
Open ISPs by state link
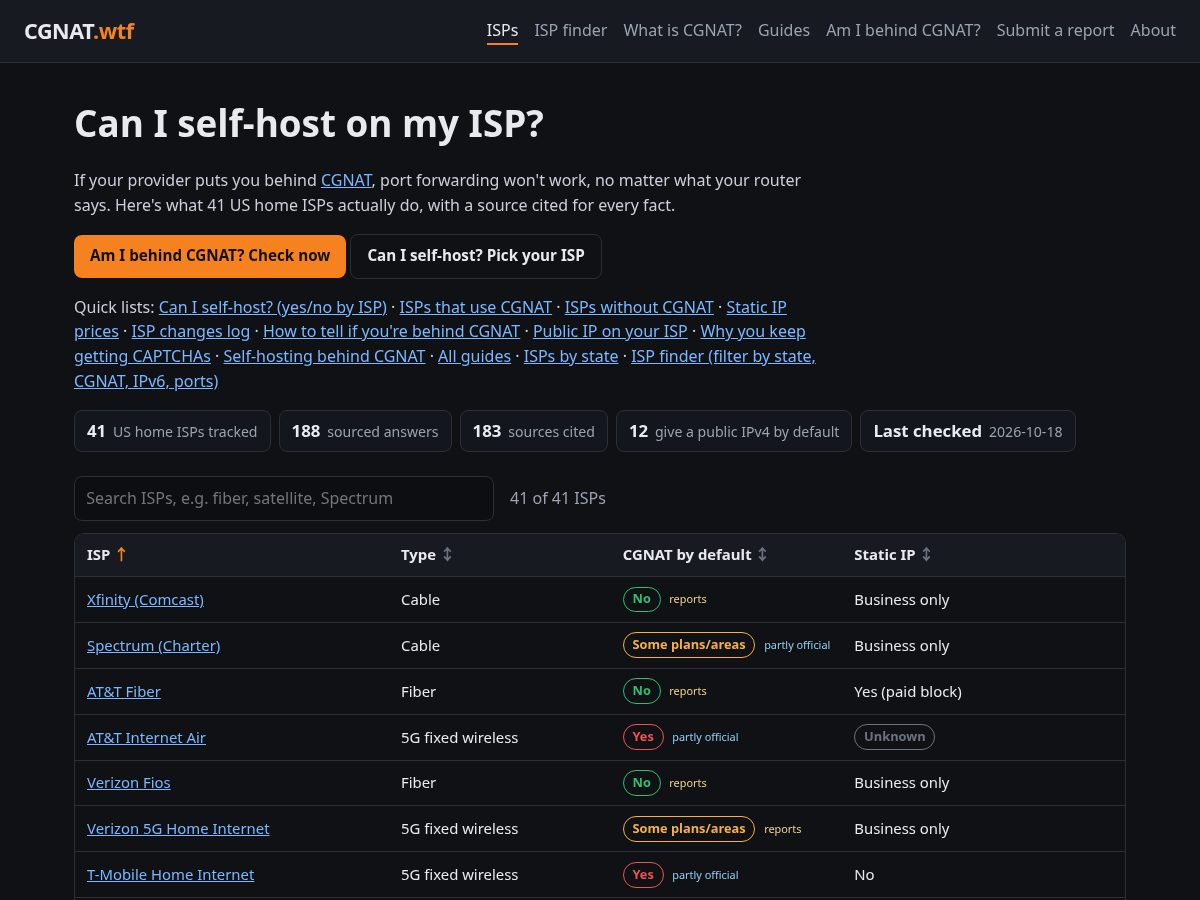(x=571, y=356)
